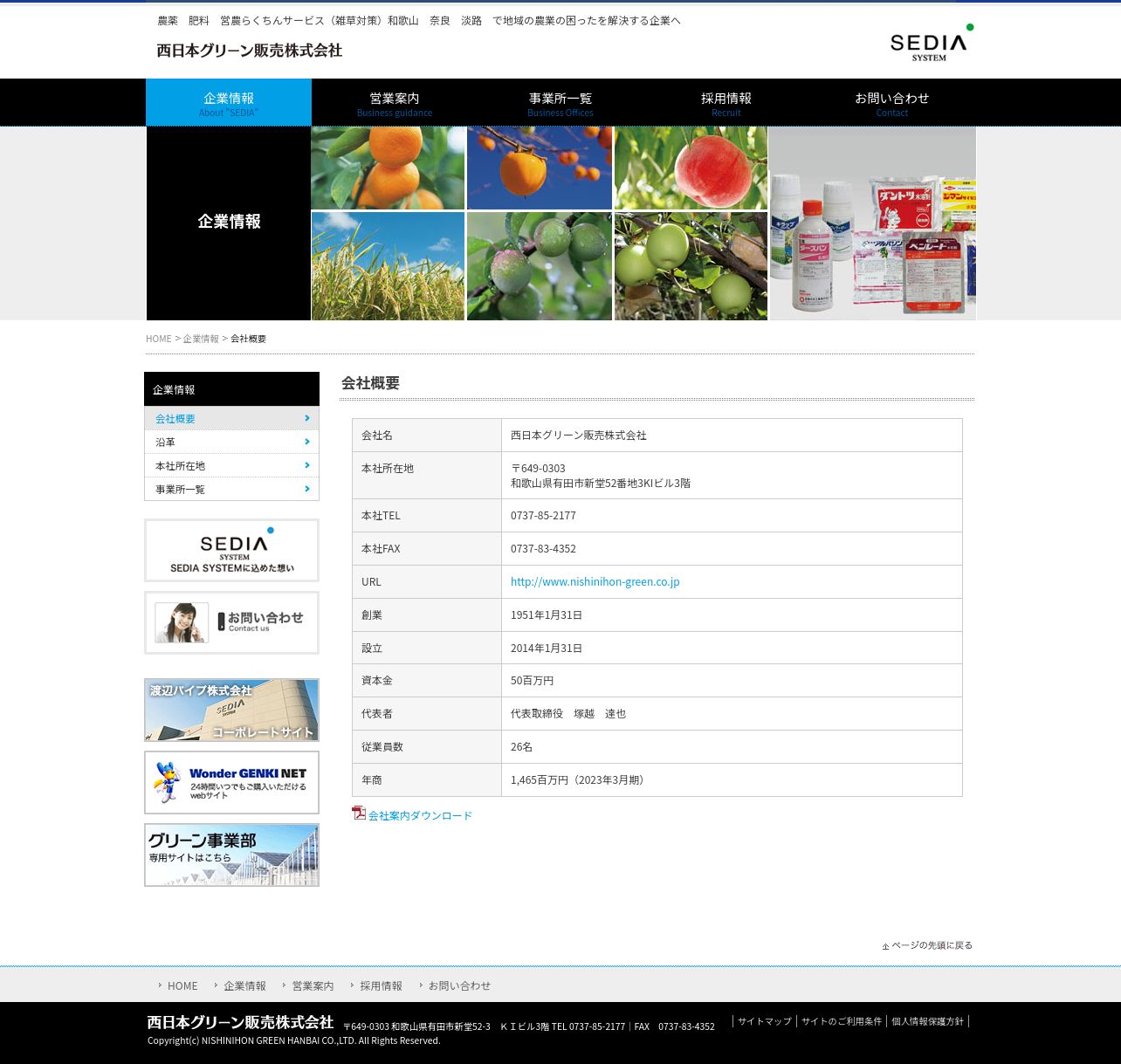This screenshot has width=1121, height=1064.
Task: Click the mandarin orange photo in the banner
Action: pyautogui.click(x=388, y=168)
